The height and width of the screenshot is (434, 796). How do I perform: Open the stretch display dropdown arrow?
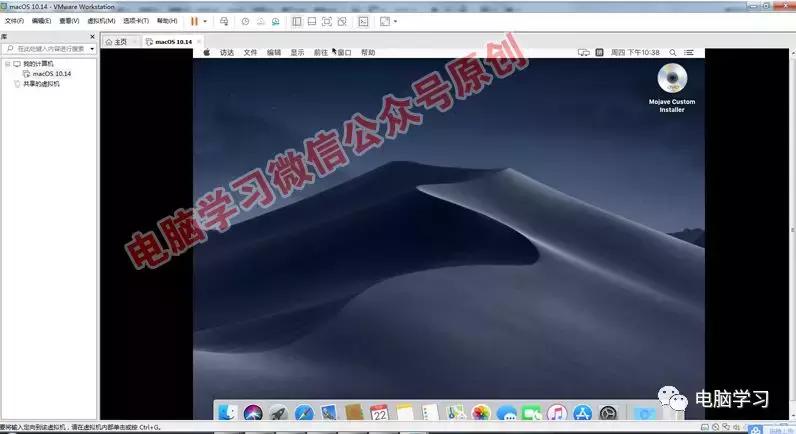coord(395,21)
